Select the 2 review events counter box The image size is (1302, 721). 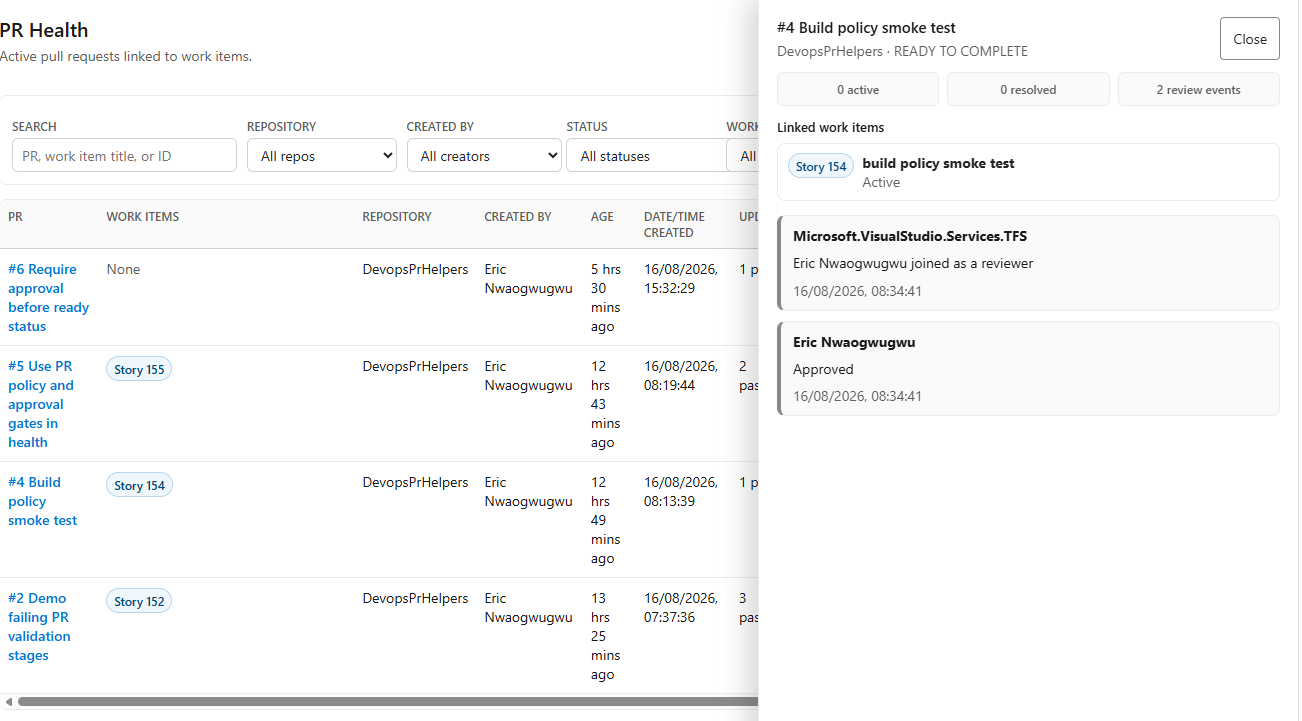point(1199,89)
